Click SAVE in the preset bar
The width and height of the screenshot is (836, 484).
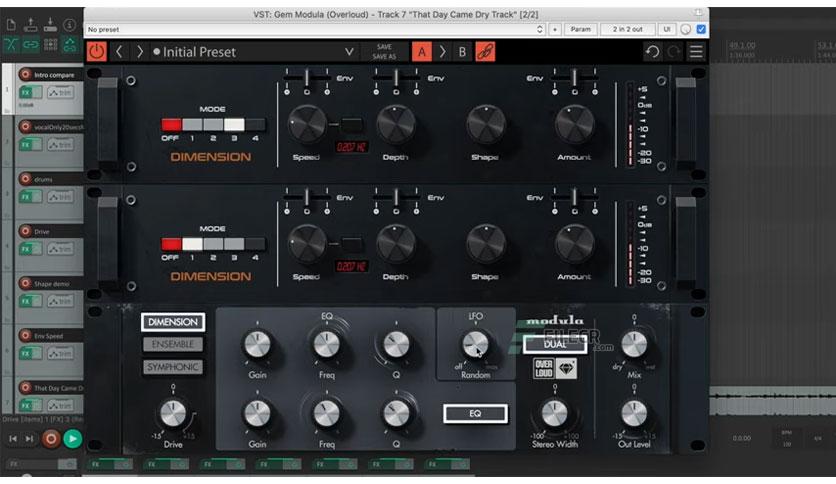pos(384,47)
